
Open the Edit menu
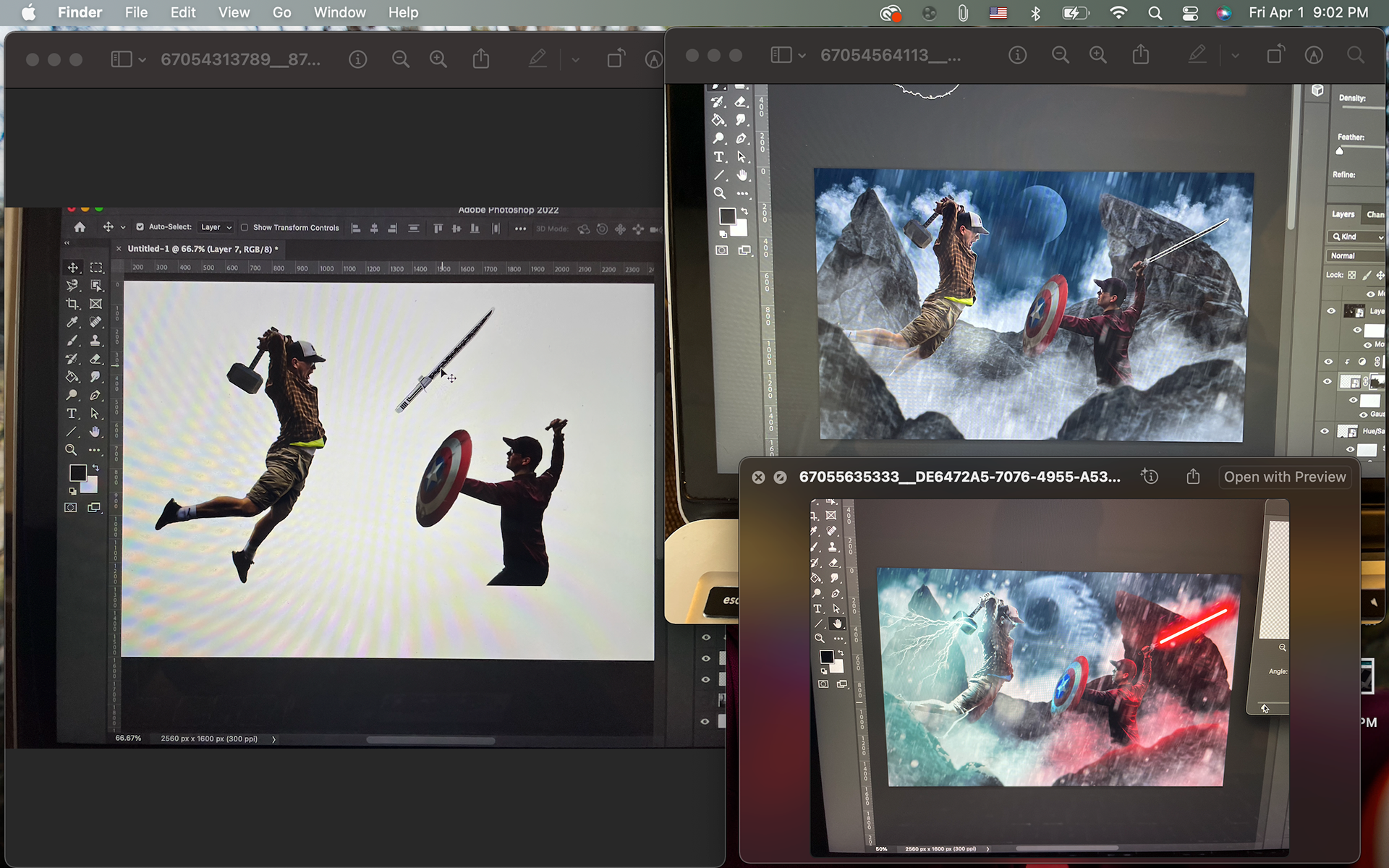coord(183,12)
